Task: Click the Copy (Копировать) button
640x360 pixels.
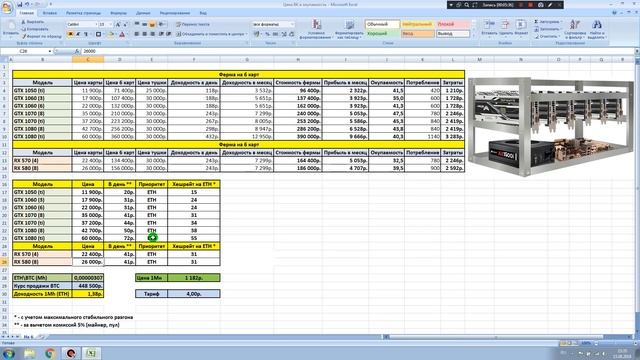Action: click(35, 29)
